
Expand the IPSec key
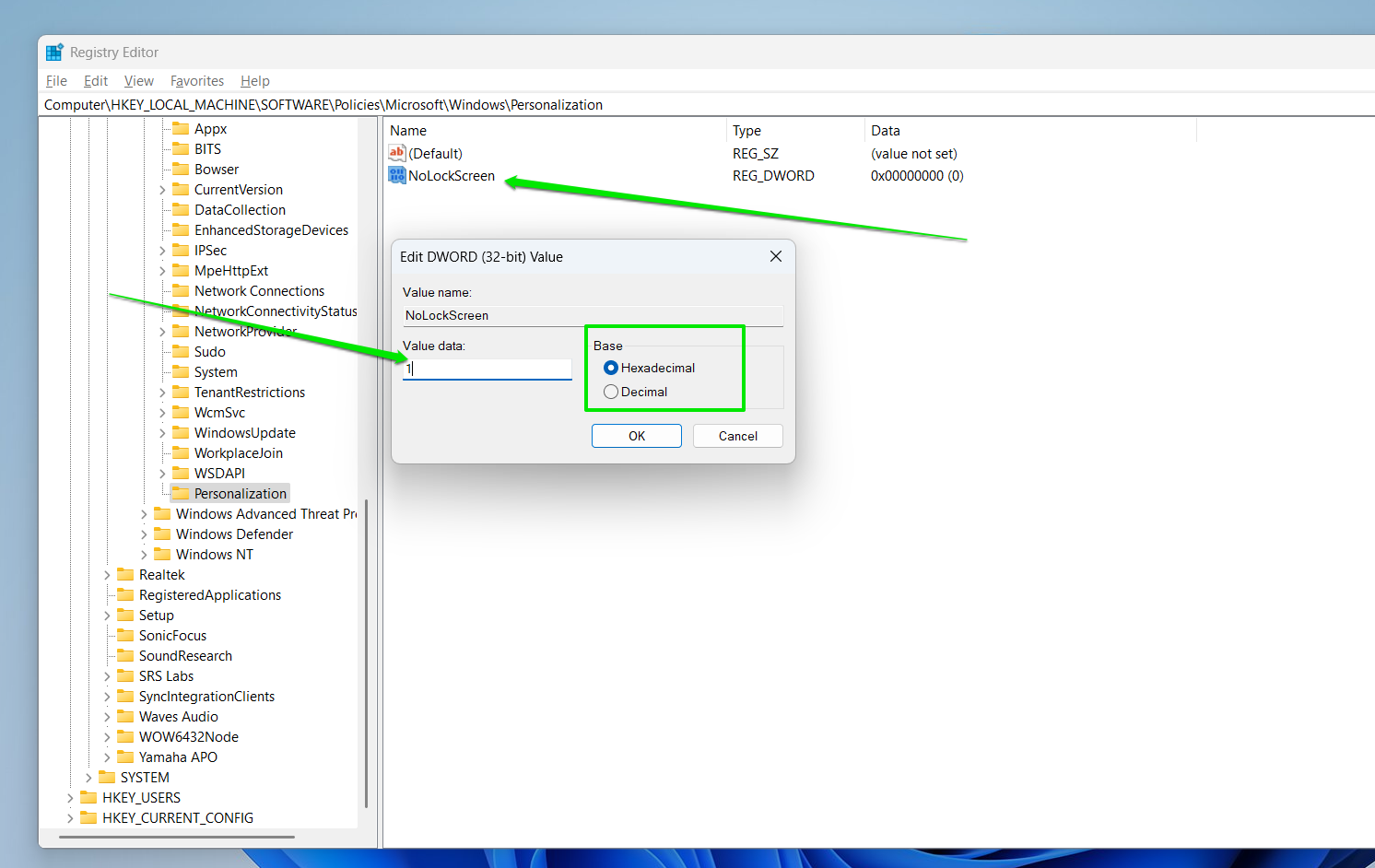tap(162, 251)
